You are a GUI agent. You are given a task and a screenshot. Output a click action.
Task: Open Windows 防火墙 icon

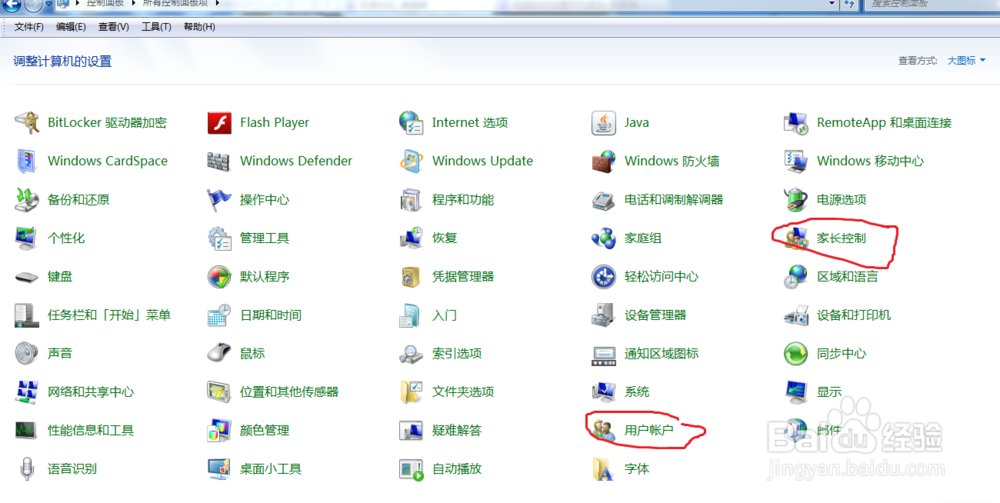click(x=603, y=161)
